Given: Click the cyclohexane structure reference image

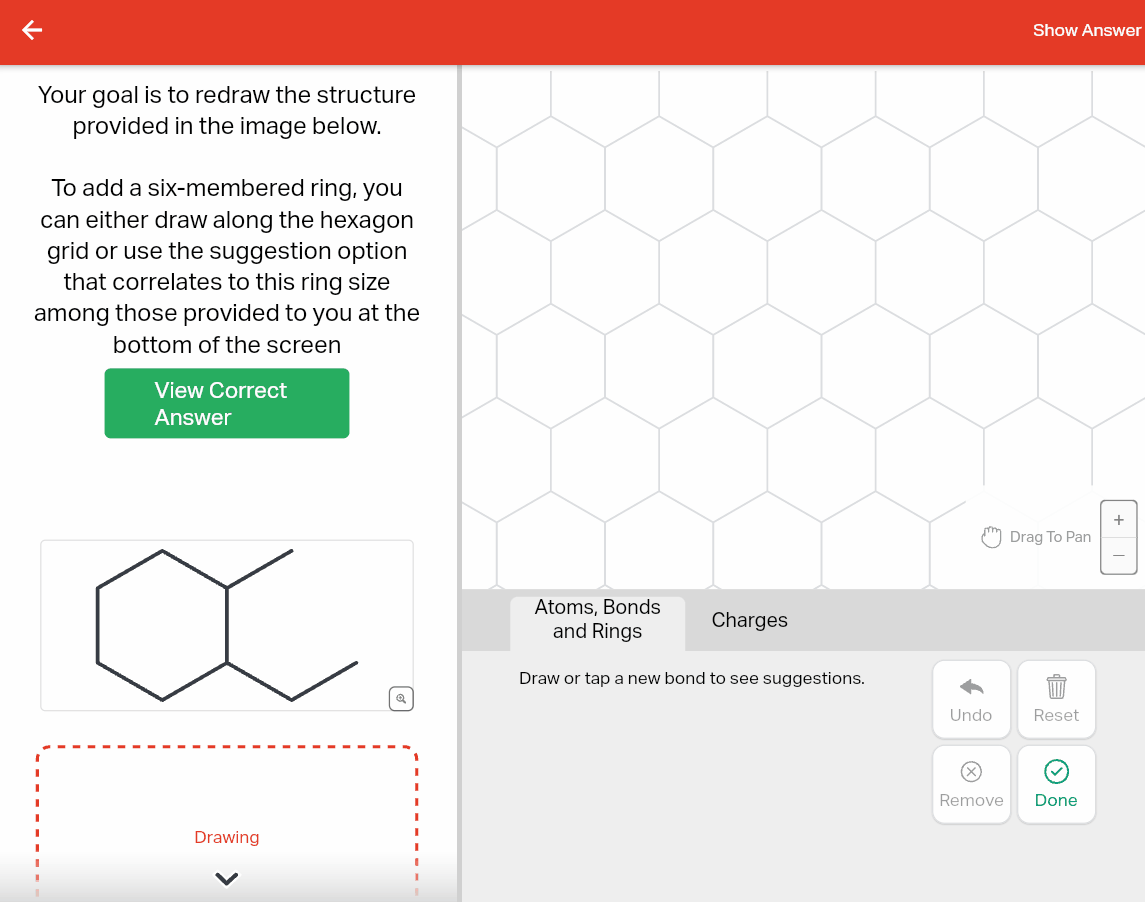Looking at the screenshot, I should (x=226, y=625).
